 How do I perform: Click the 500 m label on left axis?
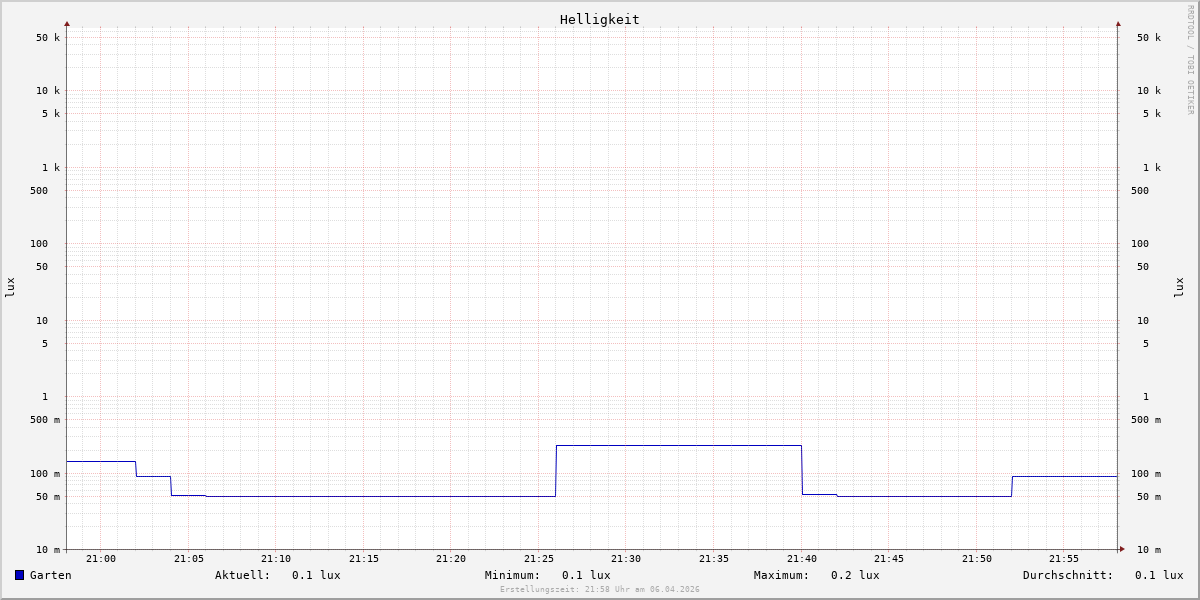(x=45, y=420)
